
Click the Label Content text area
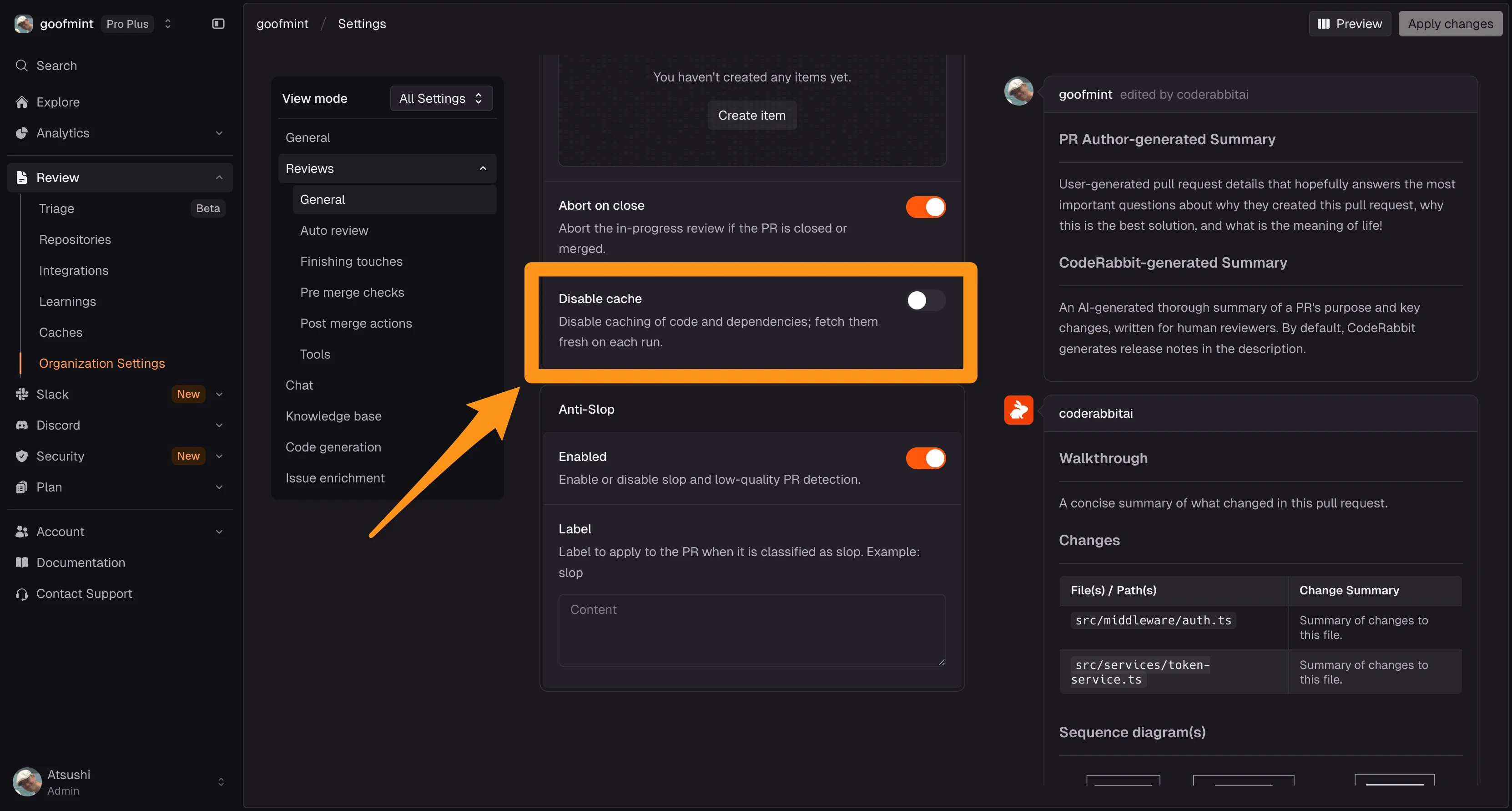click(x=752, y=630)
